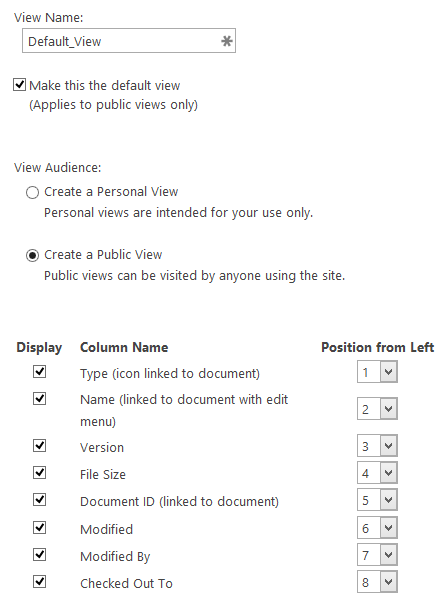The height and width of the screenshot is (594, 439).
Task: Open position dropdown for Name column
Action: pos(377,409)
